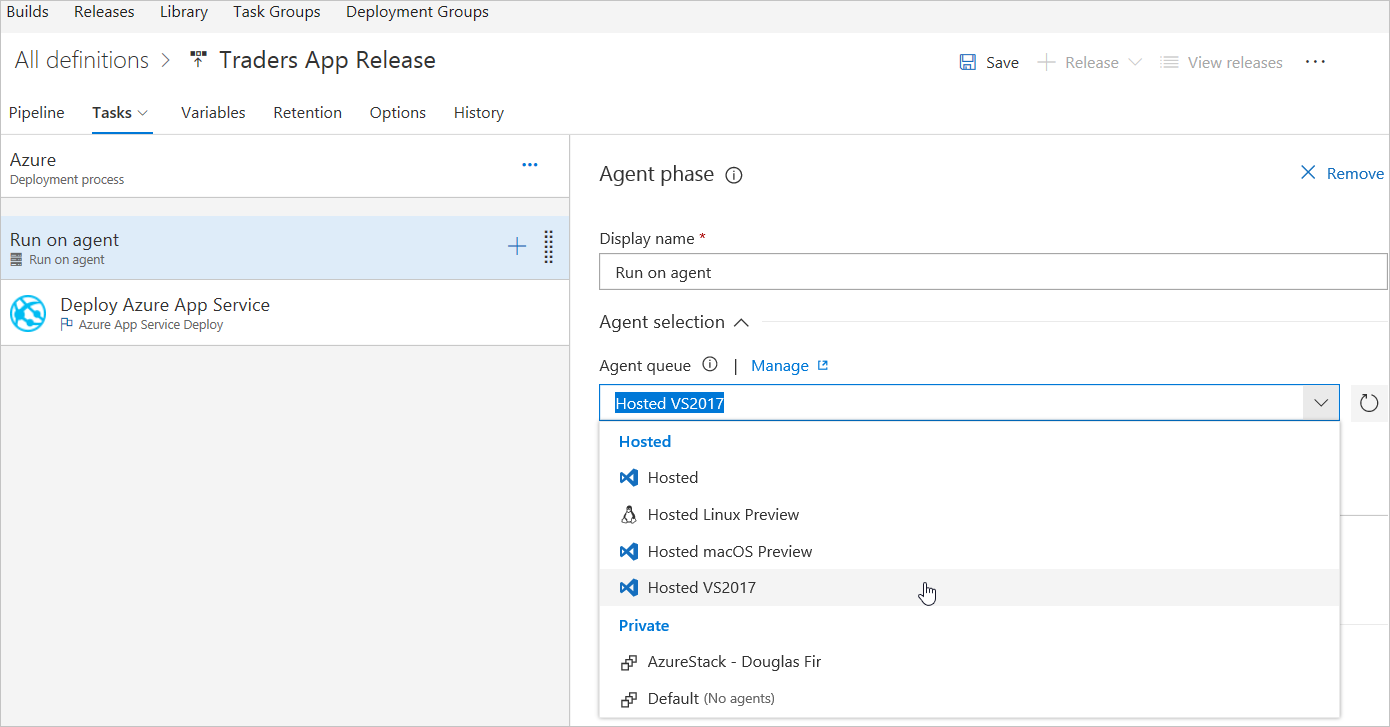Switch to the Retention tab
The image size is (1390, 727).
(x=308, y=112)
